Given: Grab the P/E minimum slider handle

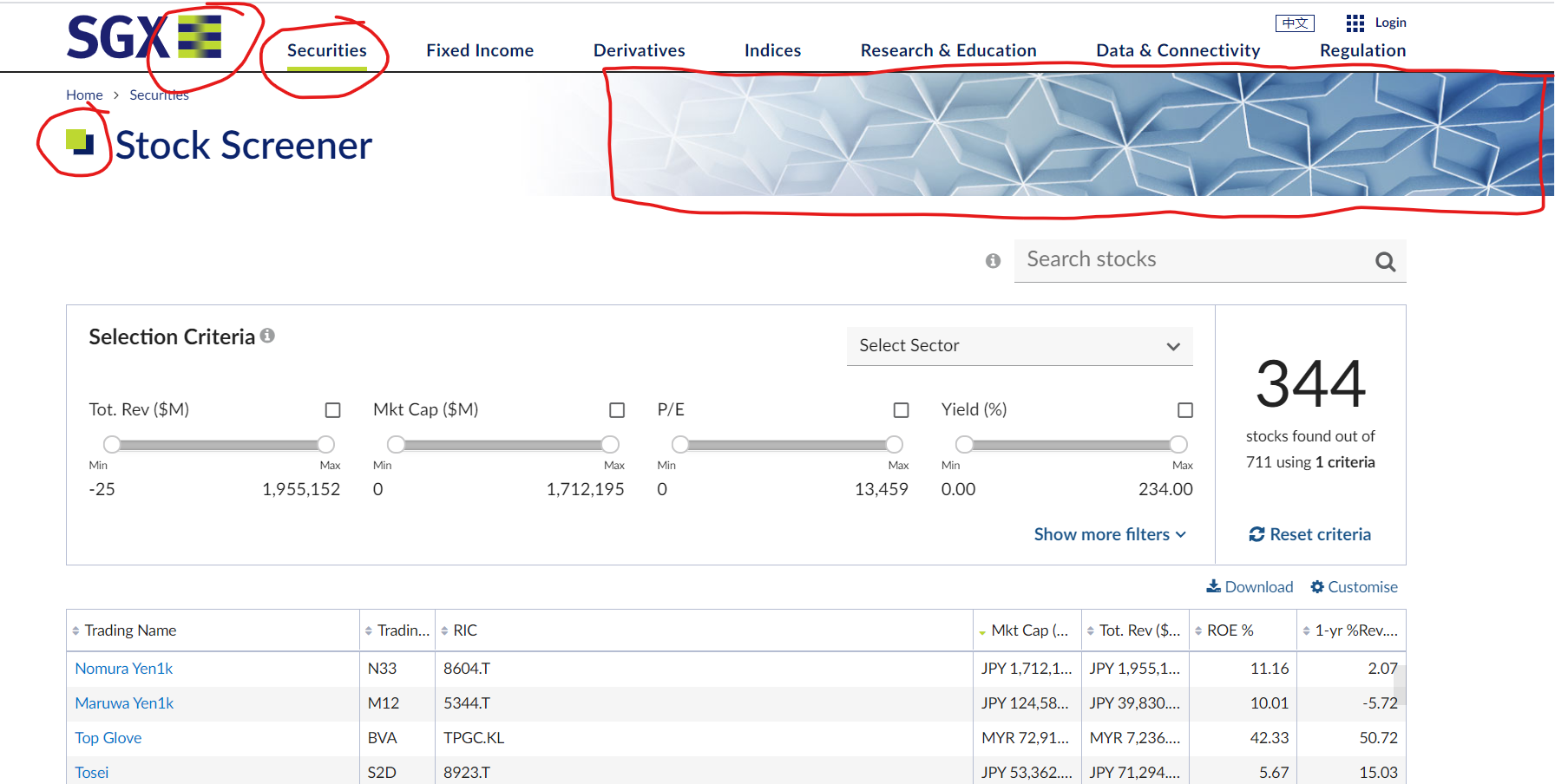Looking at the screenshot, I should (x=680, y=445).
